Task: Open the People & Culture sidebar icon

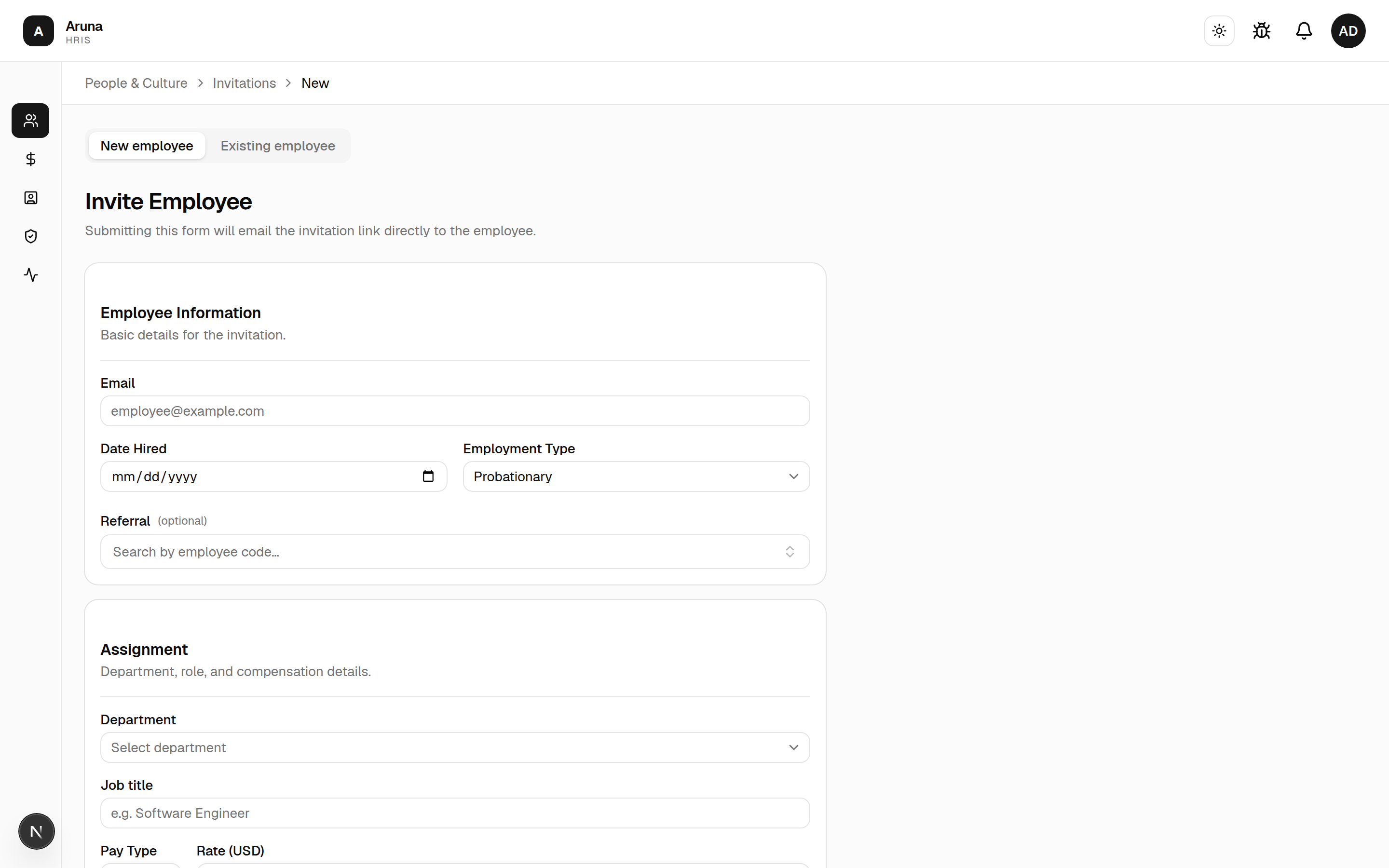Action: click(x=30, y=121)
